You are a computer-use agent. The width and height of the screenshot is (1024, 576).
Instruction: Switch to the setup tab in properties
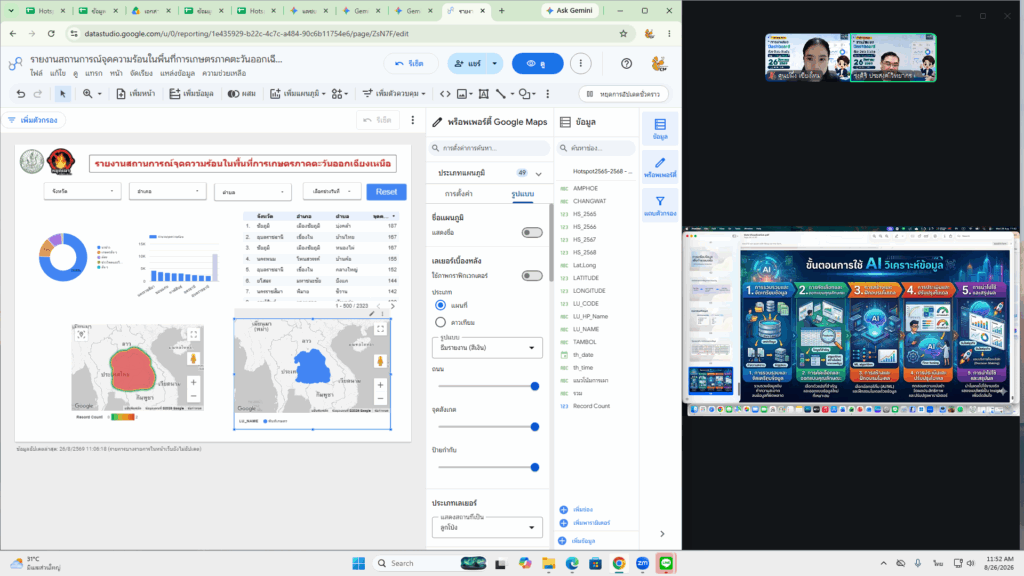(x=458, y=194)
